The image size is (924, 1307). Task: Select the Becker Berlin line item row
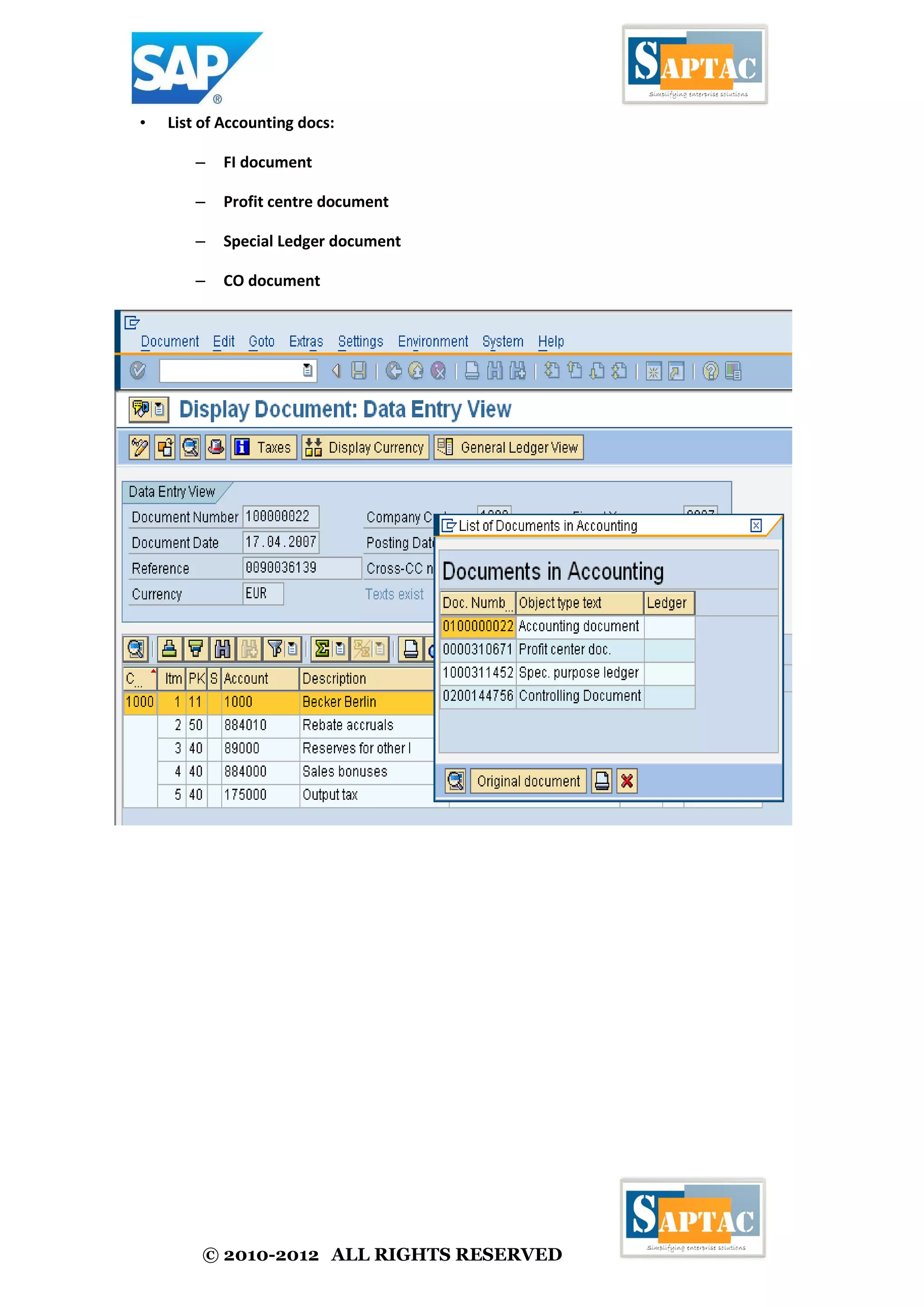tap(279, 702)
